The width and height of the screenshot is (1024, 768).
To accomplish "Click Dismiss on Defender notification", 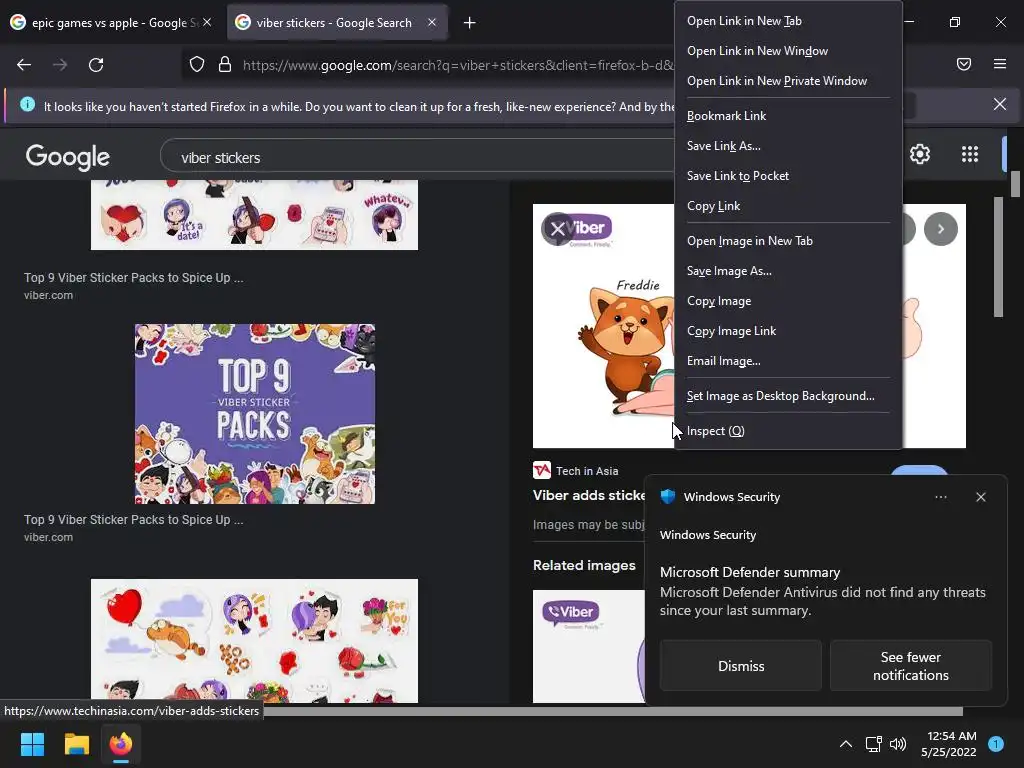I will click(741, 665).
